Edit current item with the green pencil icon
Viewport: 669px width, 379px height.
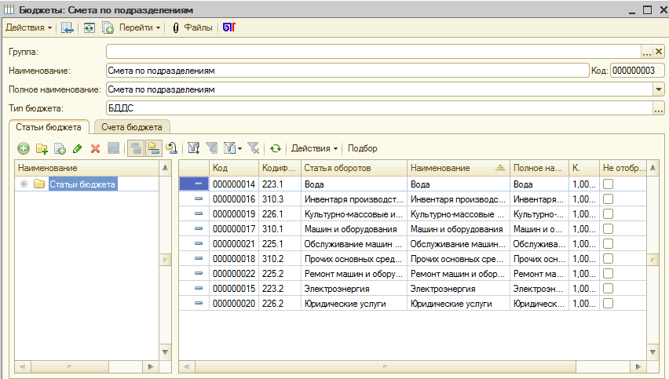click(77, 149)
